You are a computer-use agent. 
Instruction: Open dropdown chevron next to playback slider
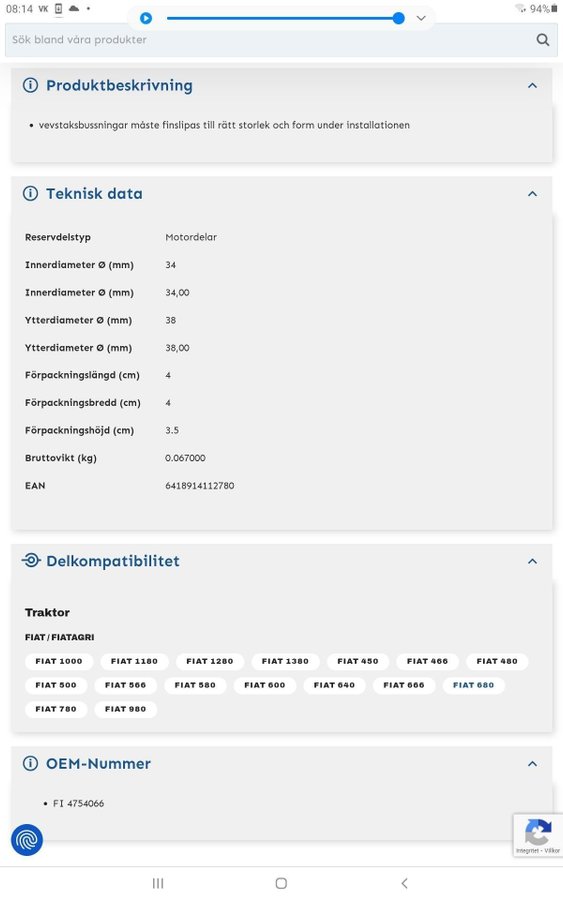tap(421, 18)
